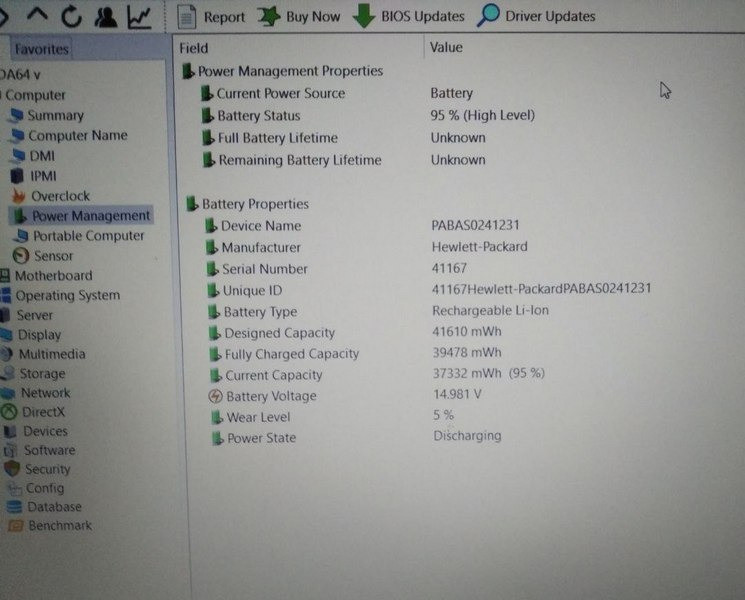Select the Battery Voltage row
Viewport: 745px width, 600px height.
point(270,396)
